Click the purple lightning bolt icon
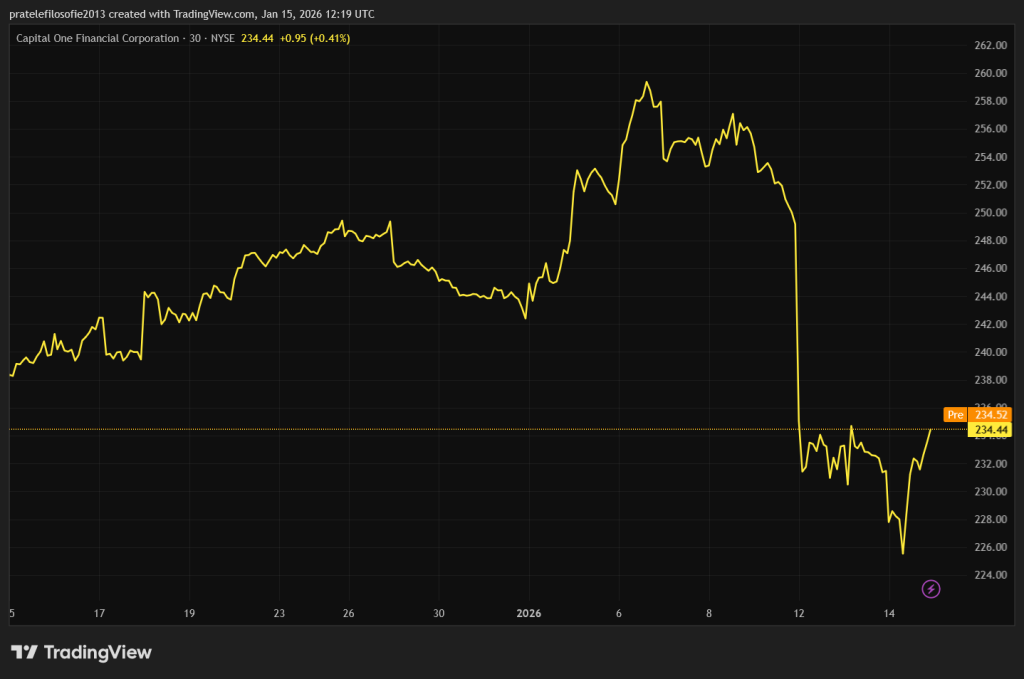The width and height of the screenshot is (1024, 679). (x=931, y=589)
